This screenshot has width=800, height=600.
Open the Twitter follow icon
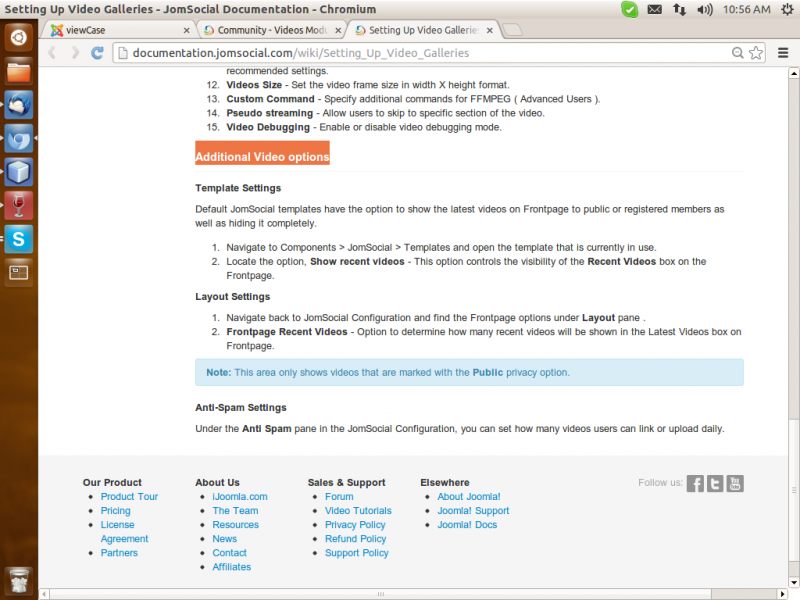(715, 483)
